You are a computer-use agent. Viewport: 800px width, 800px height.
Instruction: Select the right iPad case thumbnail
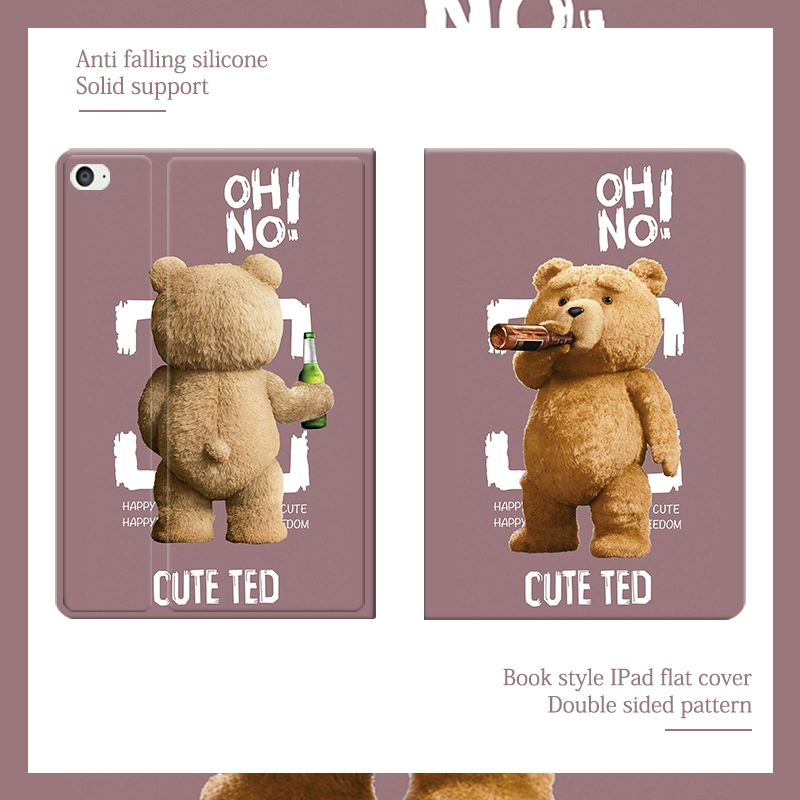[x=585, y=384]
